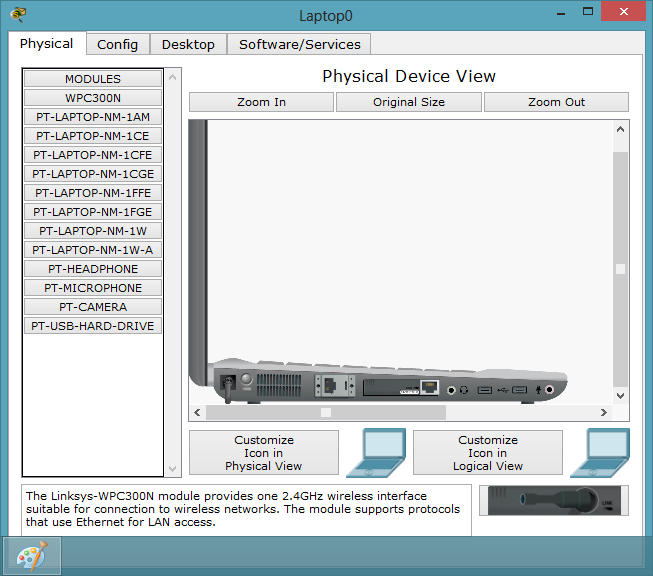Click the Original Size button
Image resolution: width=653 pixels, height=576 pixels.
click(409, 102)
